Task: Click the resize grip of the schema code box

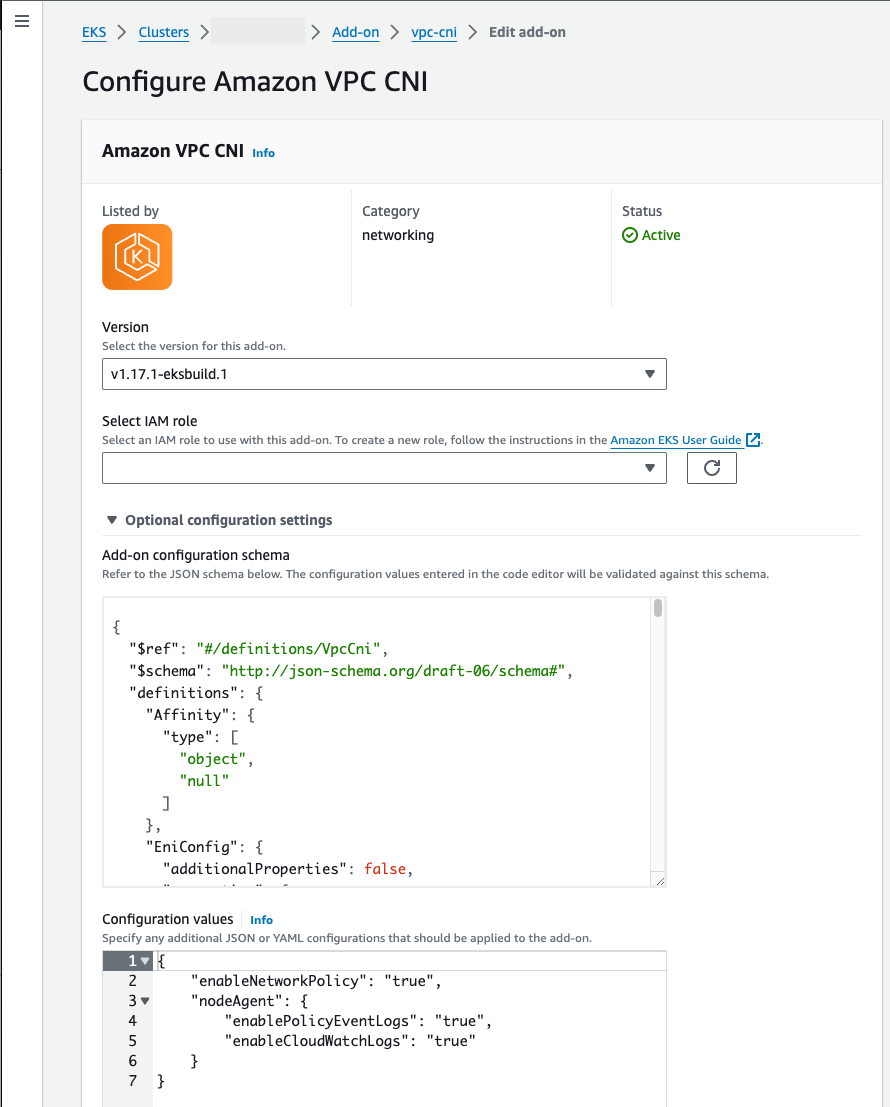Action: pos(659,879)
